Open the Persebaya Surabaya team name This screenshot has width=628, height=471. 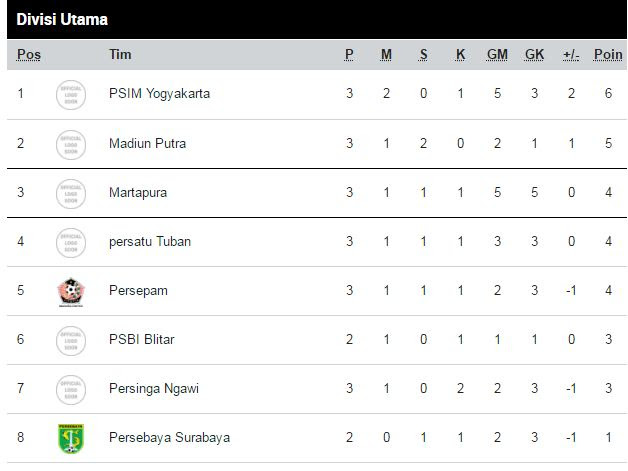click(169, 437)
